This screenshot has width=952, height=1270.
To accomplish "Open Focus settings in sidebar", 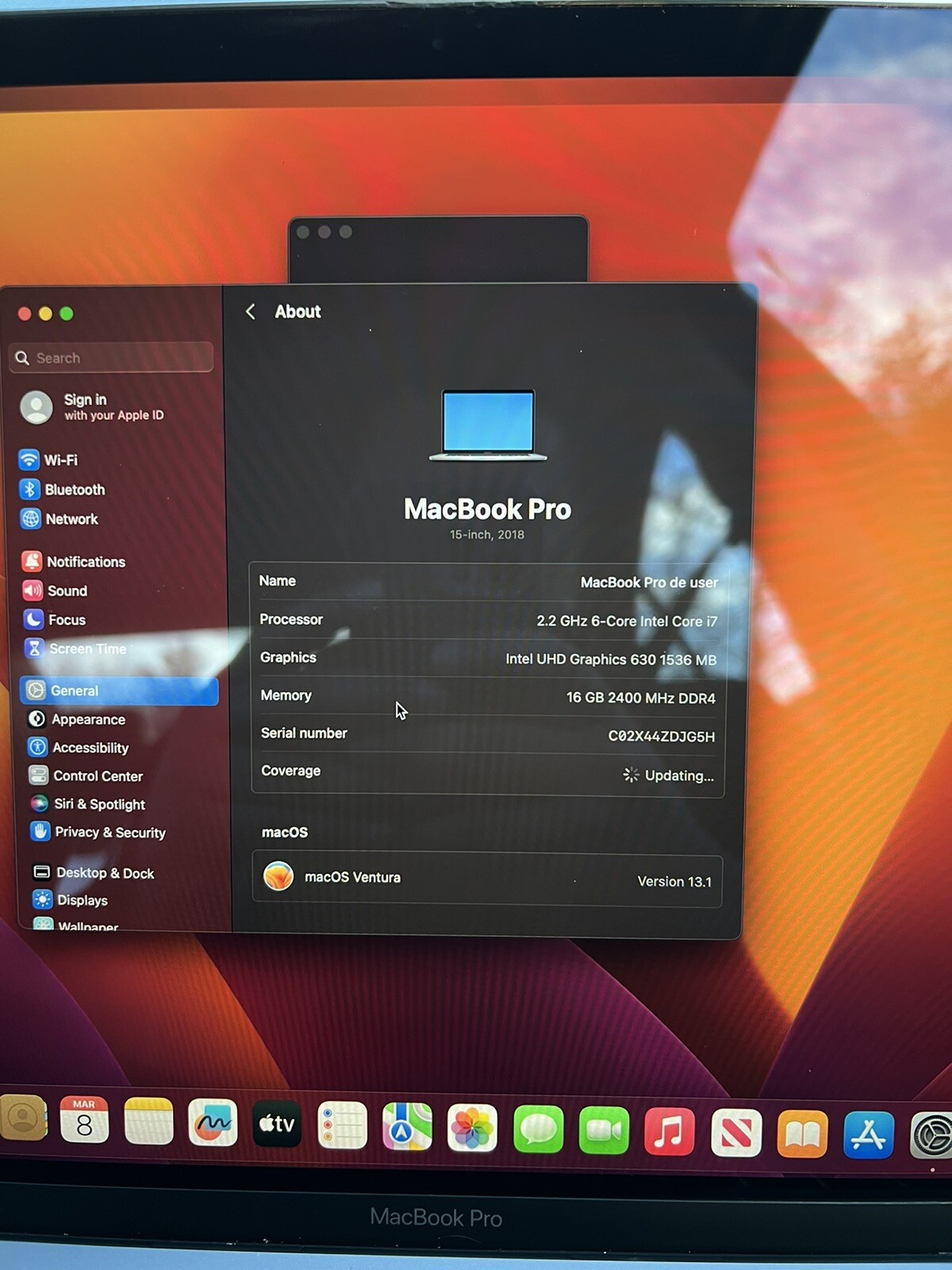I will click(54, 620).
